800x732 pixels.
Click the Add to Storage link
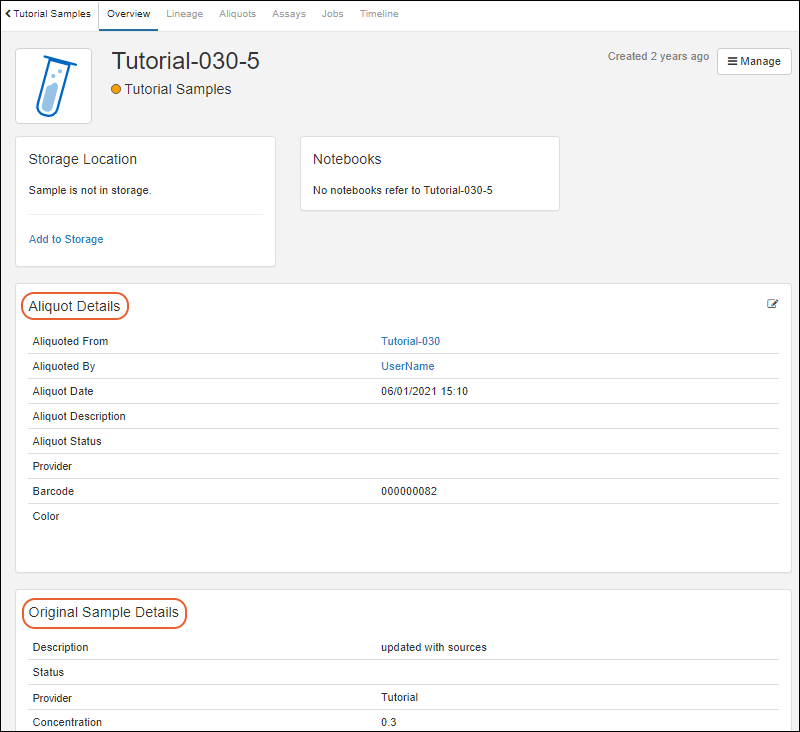click(x=66, y=239)
